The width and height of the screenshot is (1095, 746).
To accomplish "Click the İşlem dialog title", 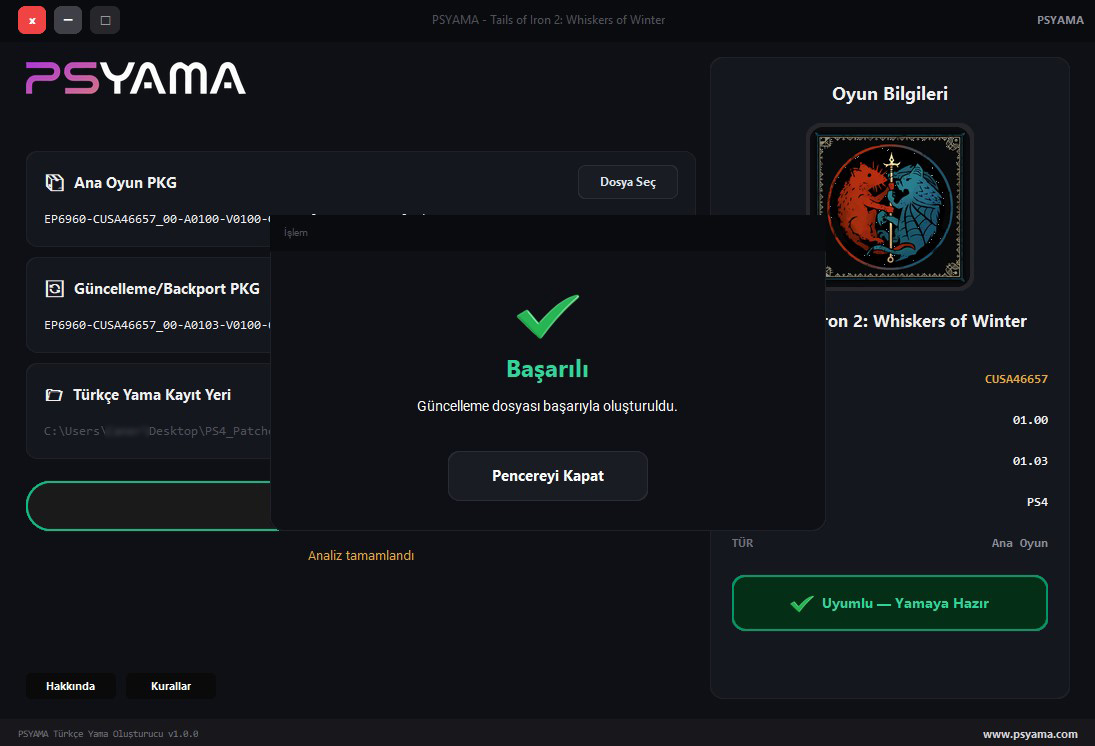I will [x=295, y=233].
